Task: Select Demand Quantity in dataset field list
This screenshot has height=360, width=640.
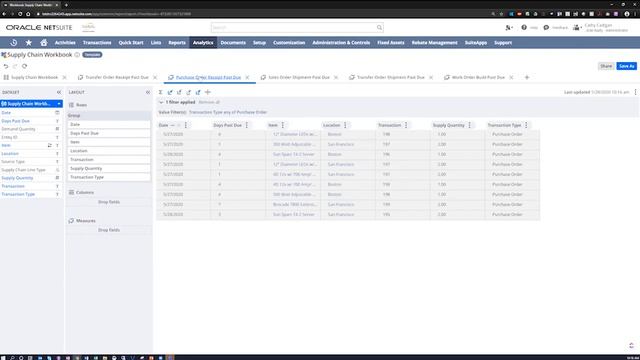Action: (x=18, y=129)
